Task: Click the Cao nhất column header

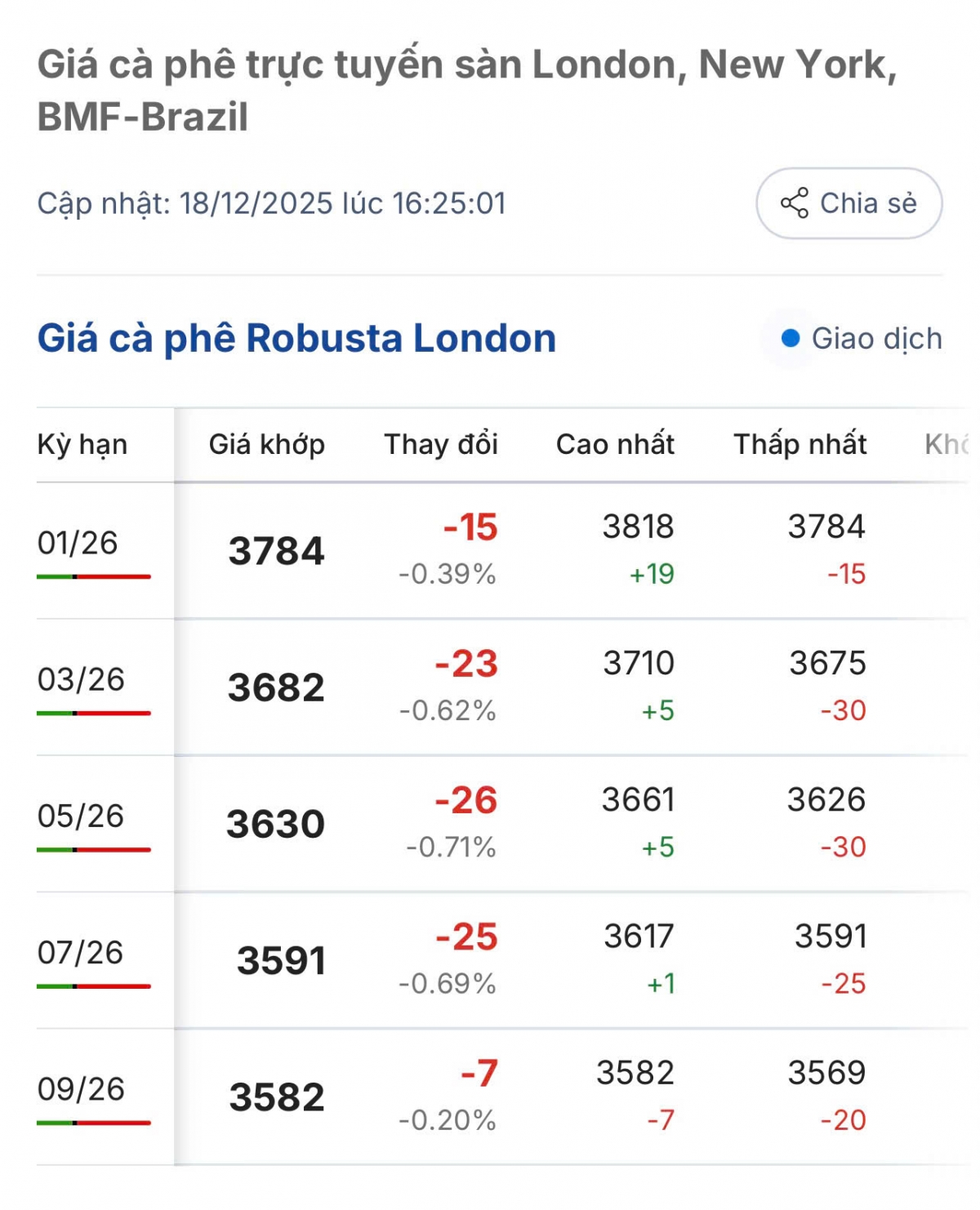Action: pos(615,445)
